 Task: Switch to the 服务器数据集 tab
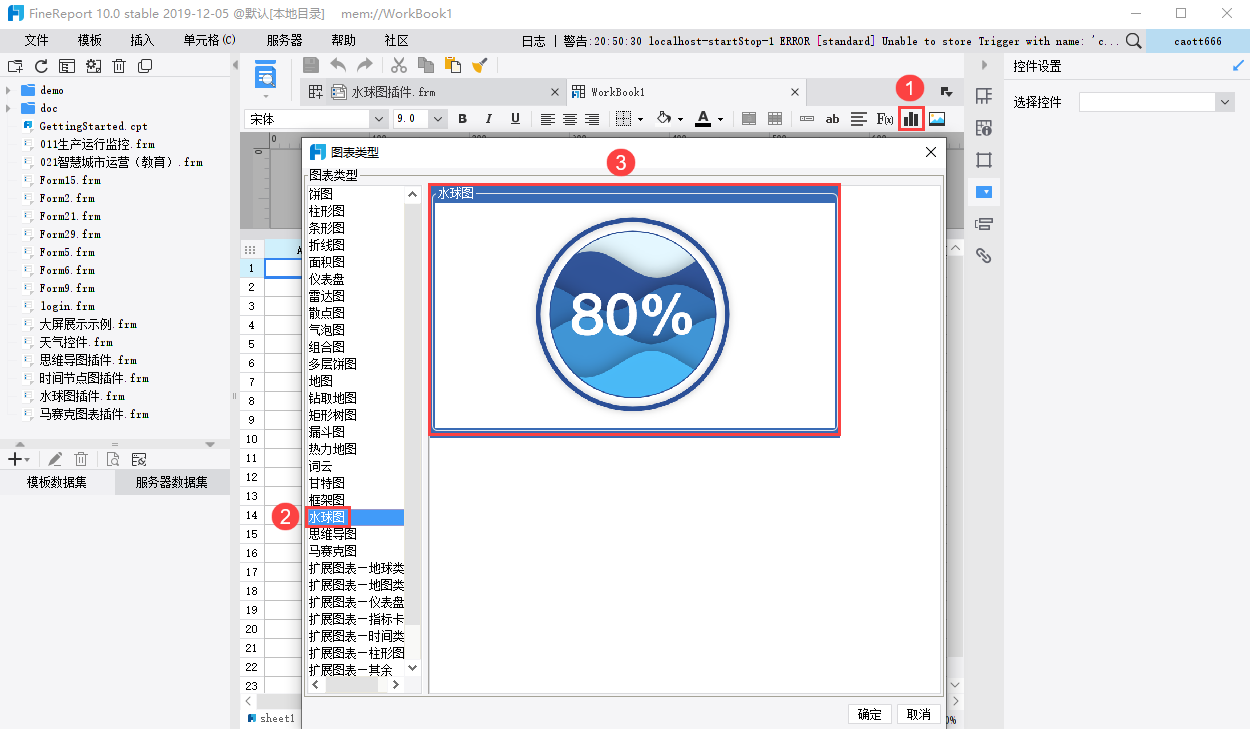172,482
